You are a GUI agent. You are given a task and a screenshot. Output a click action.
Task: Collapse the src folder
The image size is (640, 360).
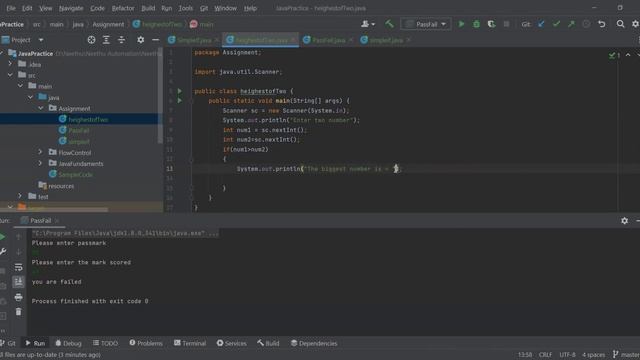click(10, 75)
